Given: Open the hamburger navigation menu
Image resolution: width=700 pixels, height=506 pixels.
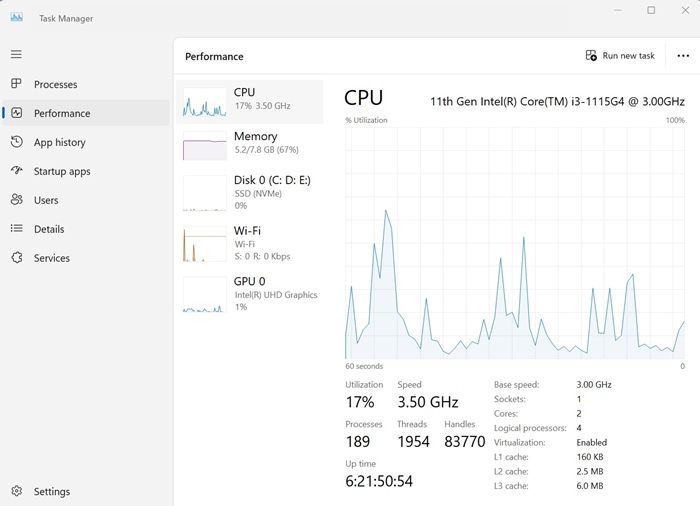Looking at the screenshot, I should pyautogui.click(x=16, y=54).
